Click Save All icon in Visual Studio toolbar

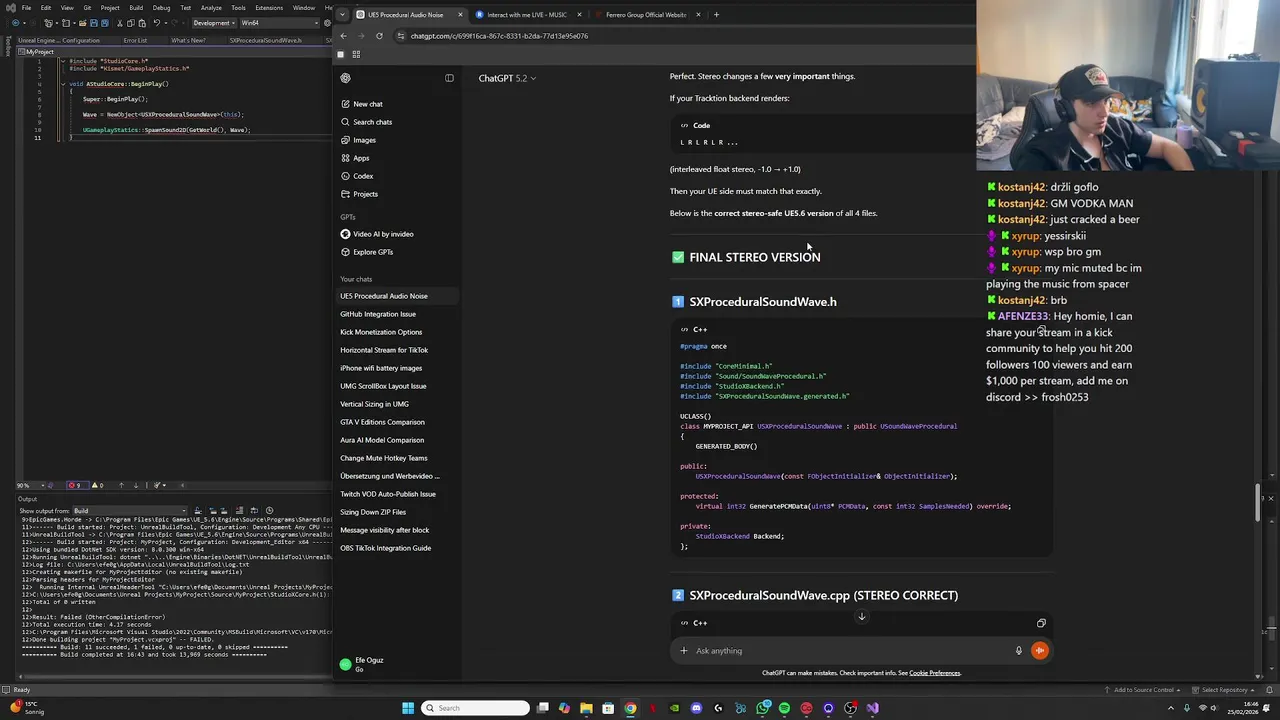tap(105, 23)
